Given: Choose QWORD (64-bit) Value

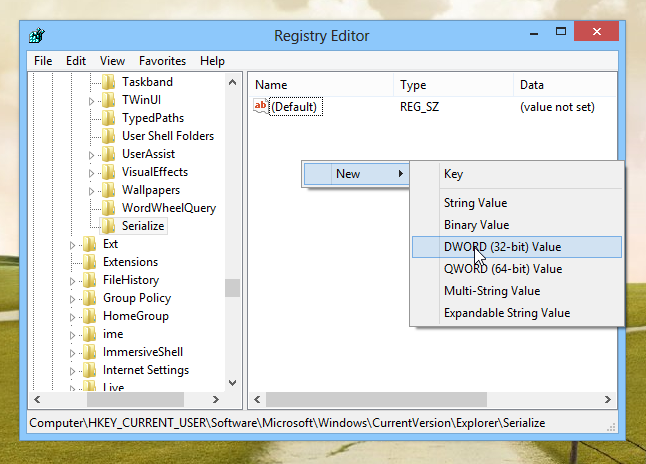Looking at the screenshot, I should click(x=517, y=269).
